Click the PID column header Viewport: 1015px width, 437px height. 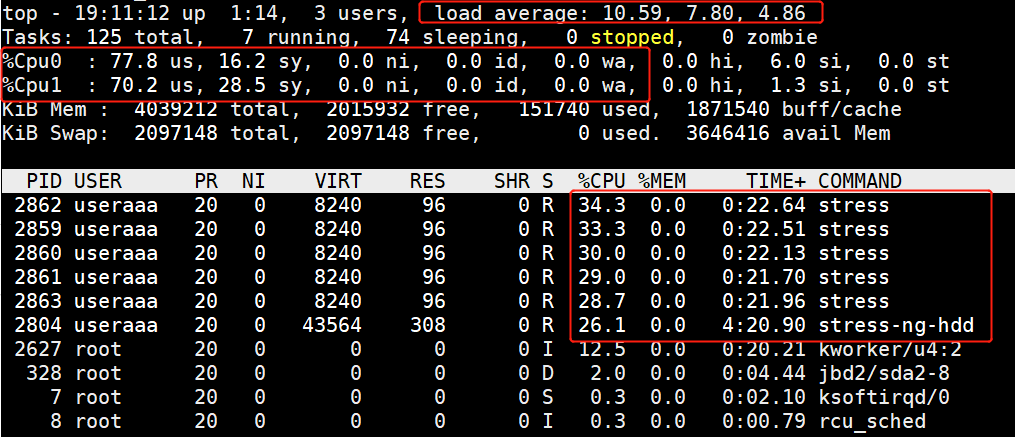(x=43, y=180)
